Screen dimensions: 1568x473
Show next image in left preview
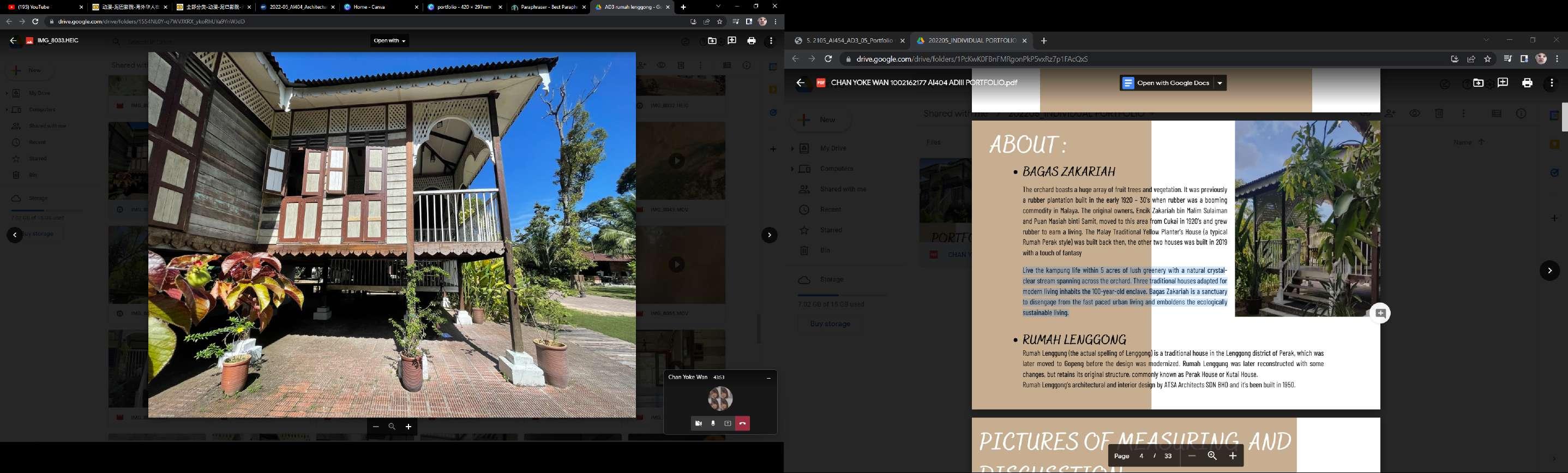coord(770,235)
